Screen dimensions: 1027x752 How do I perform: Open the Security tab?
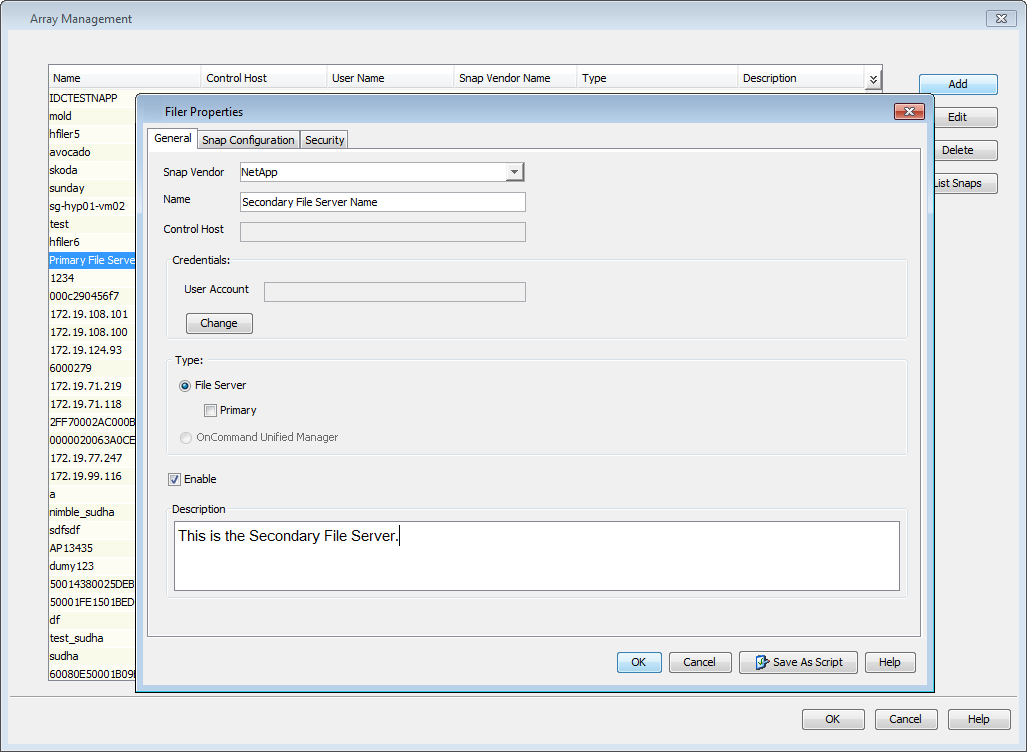(325, 140)
